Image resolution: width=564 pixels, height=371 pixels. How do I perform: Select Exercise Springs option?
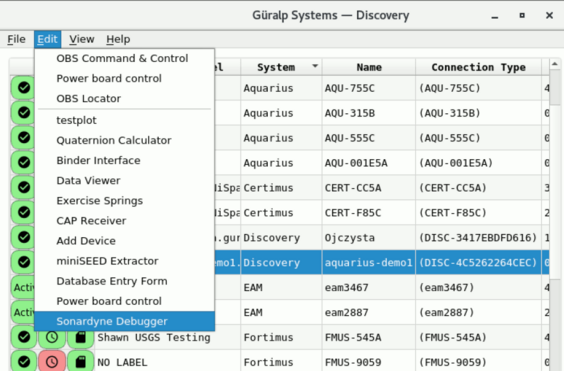pyautogui.click(x=124, y=201)
